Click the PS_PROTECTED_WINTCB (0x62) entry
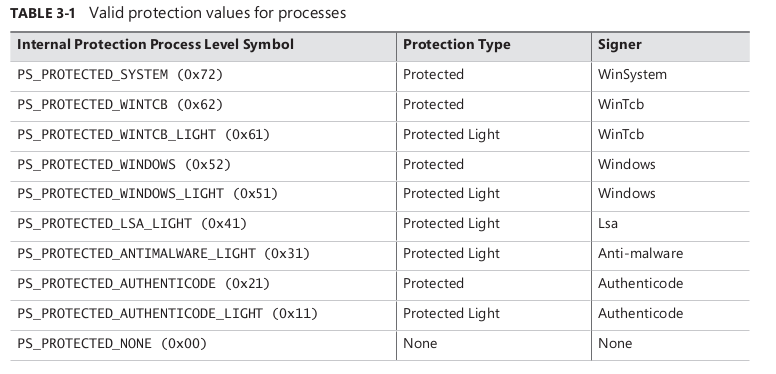The width and height of the screenshot is (776, 374). click(x=120, y=105)
